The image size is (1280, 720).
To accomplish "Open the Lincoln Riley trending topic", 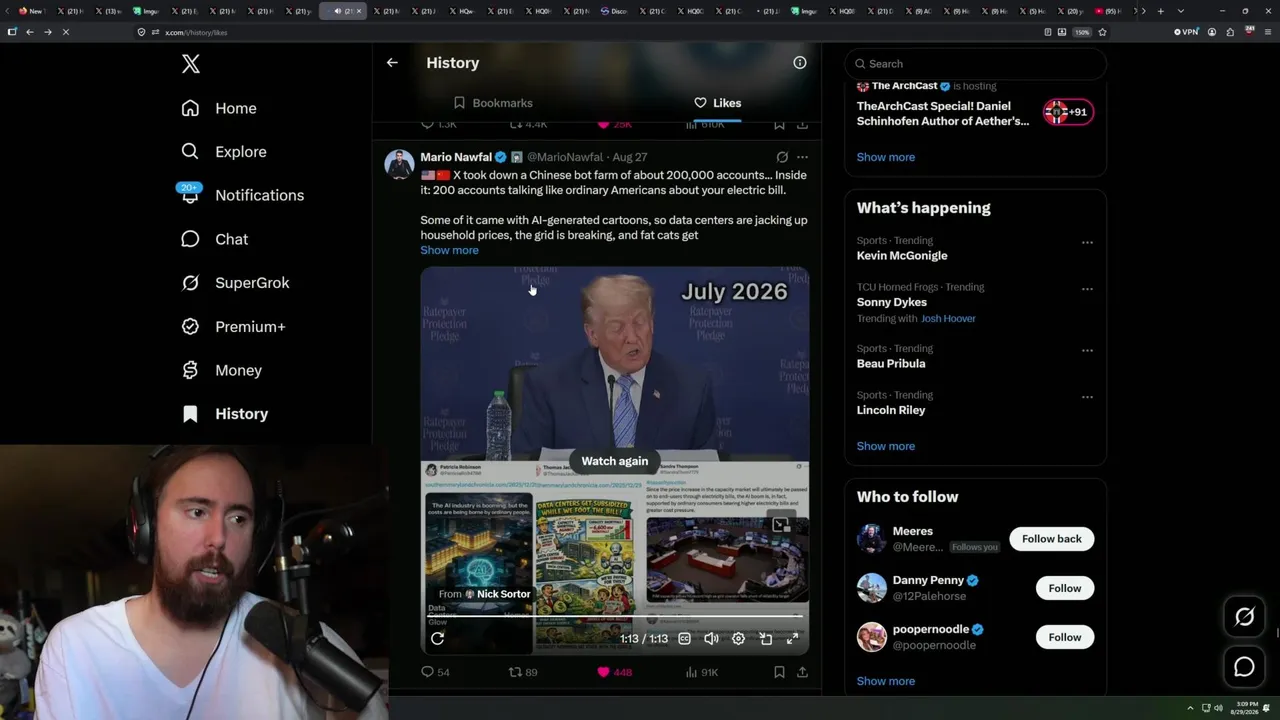I will coord(891,410).
